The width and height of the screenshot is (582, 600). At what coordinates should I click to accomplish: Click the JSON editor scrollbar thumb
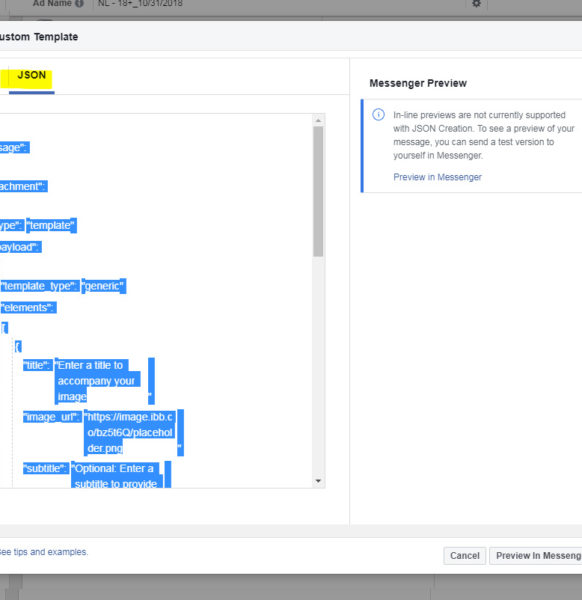tap(318, 191)
